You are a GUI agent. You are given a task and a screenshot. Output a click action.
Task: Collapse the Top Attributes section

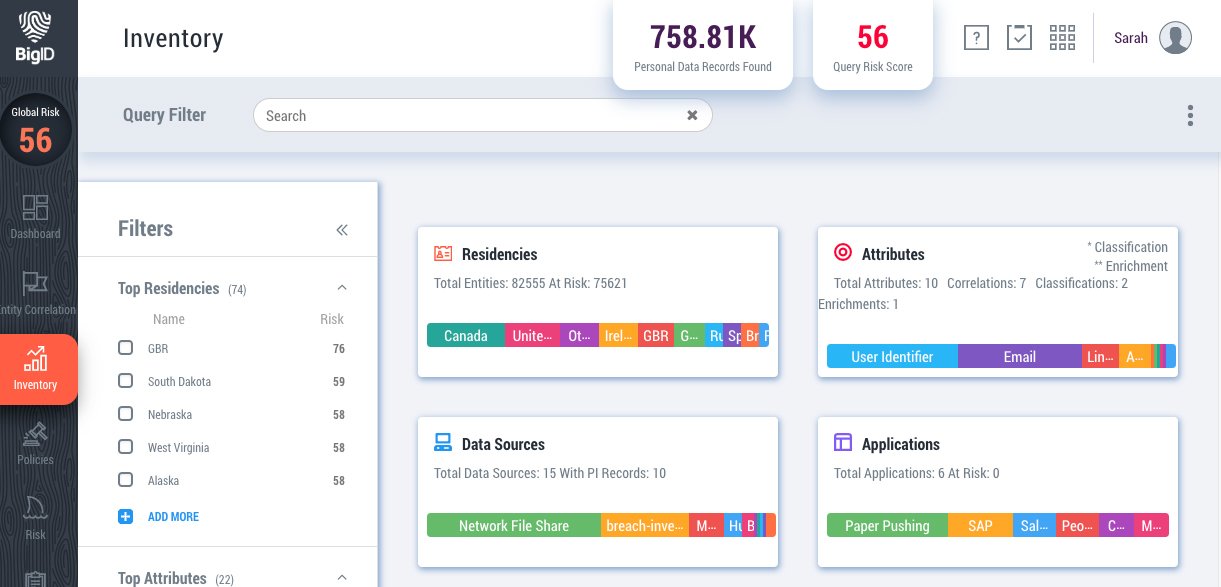[x=342, y=577]
